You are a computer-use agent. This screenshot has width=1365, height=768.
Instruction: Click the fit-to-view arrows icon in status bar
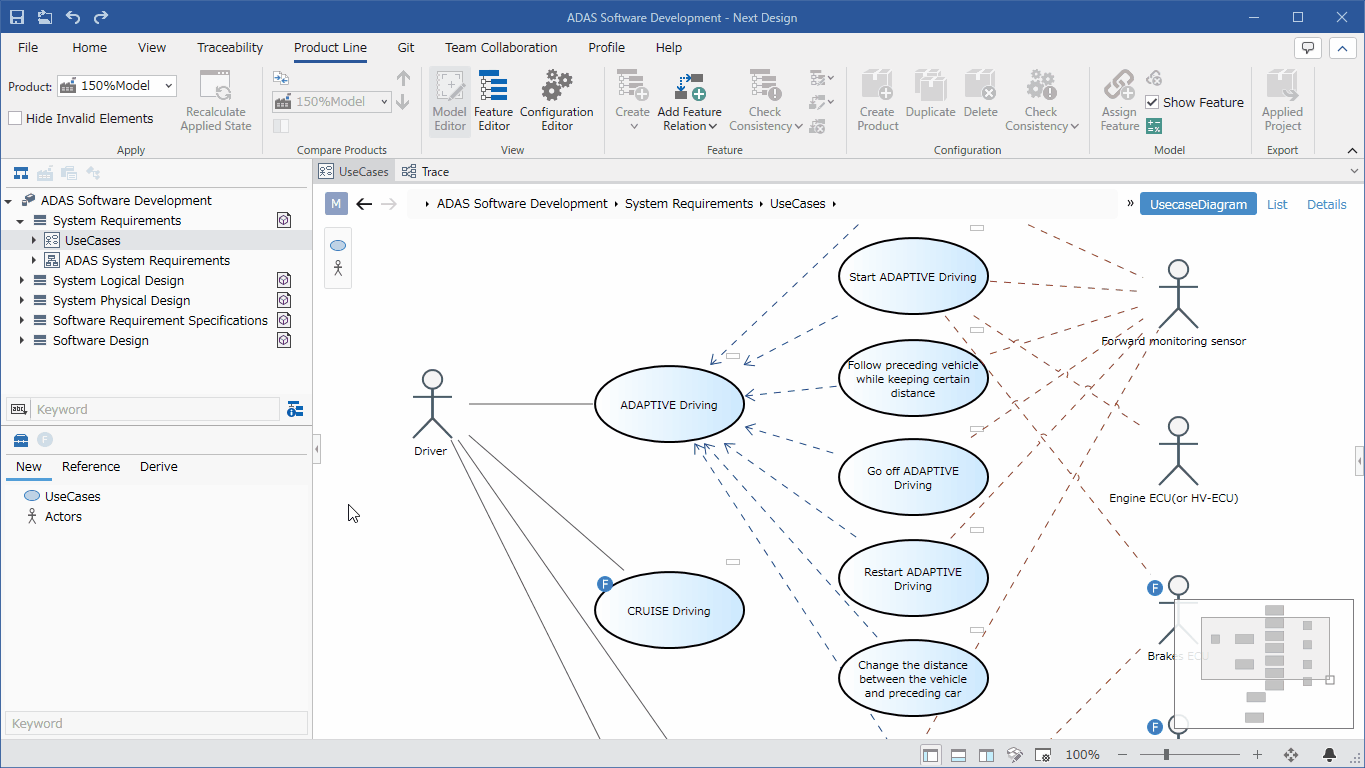coord(1291,755)
